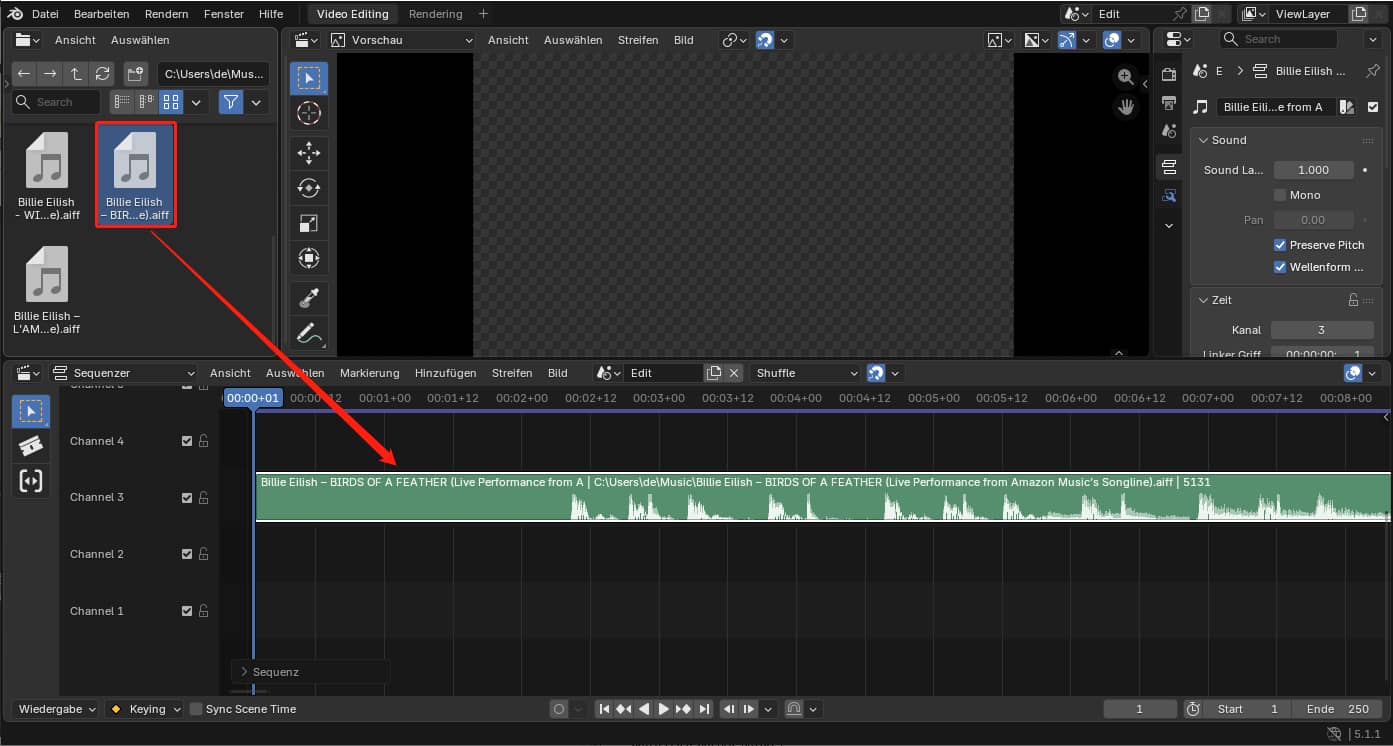Viewport: 1393px width, 746px height.
Task: Open the Bearbeiten menu
Action: click(102, 14)
